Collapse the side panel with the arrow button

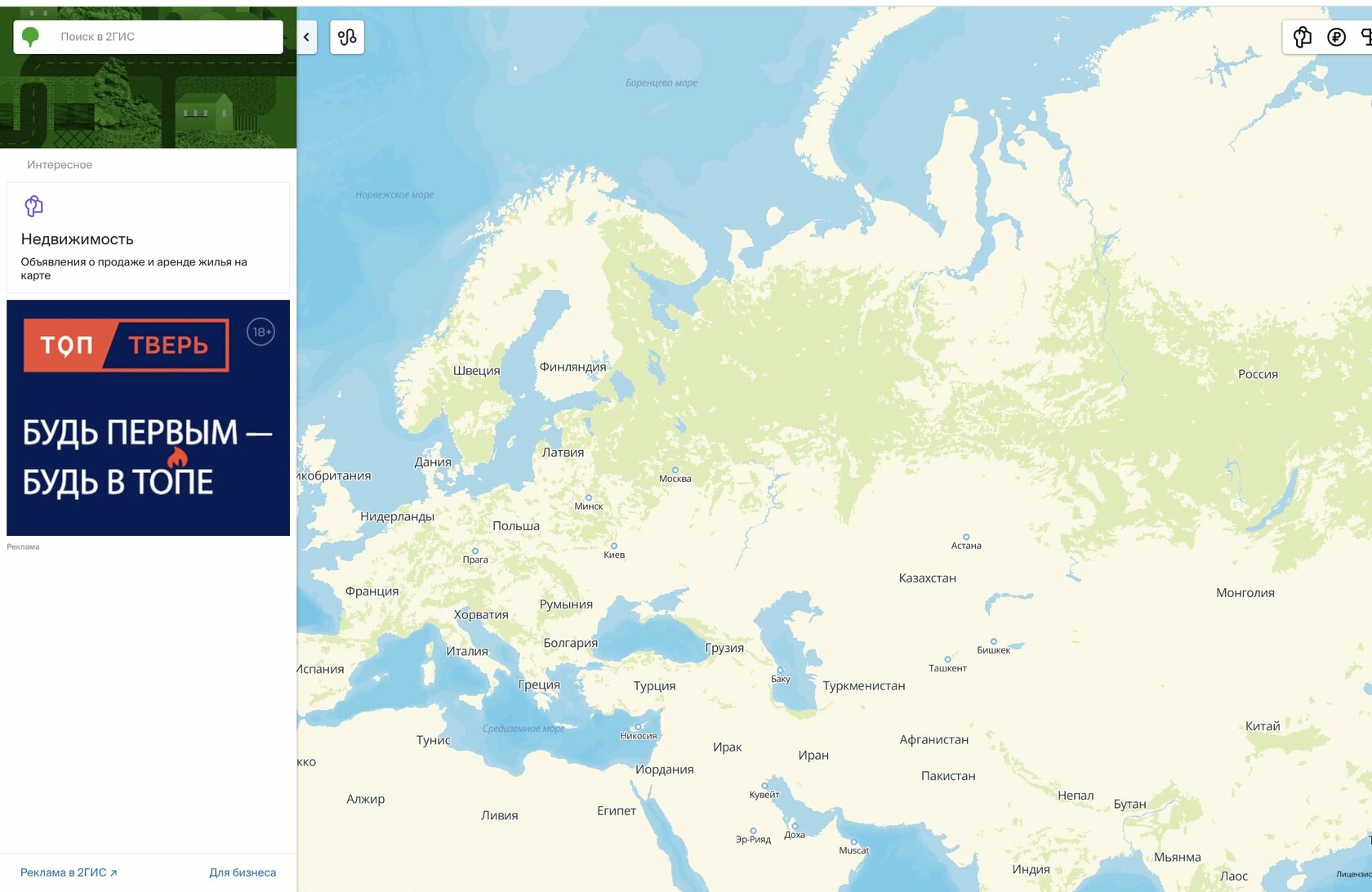[x=306, y=37]
